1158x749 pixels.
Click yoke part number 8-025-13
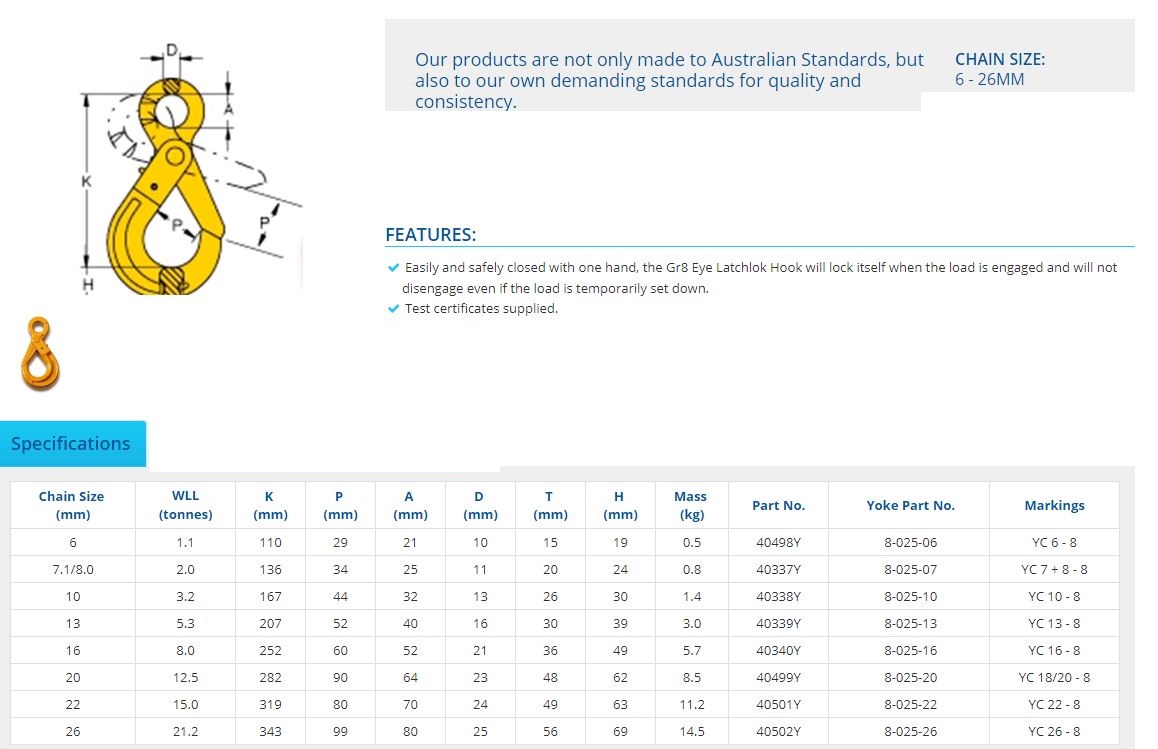[910, 623]
